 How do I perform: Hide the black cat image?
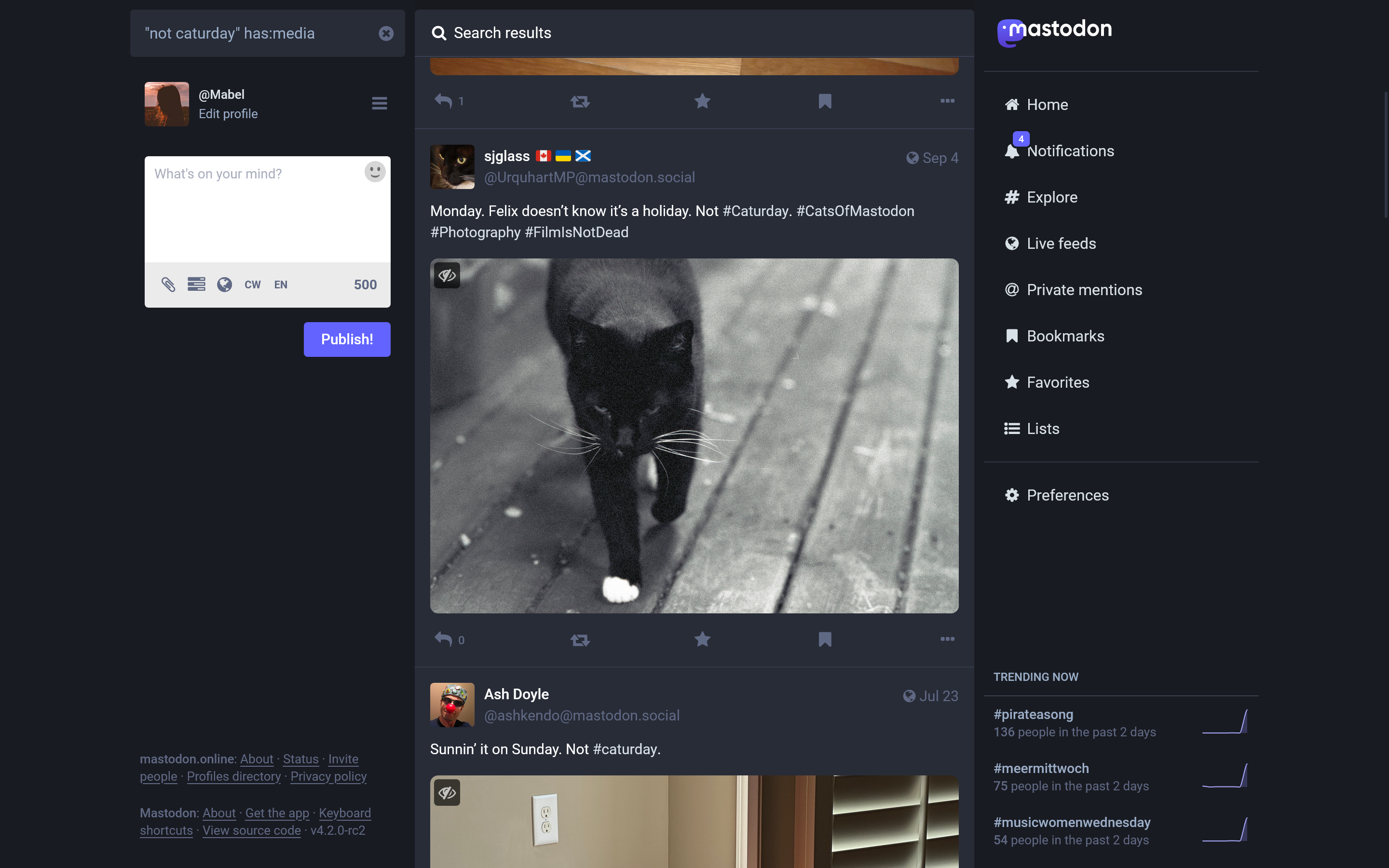click(447, 275)
